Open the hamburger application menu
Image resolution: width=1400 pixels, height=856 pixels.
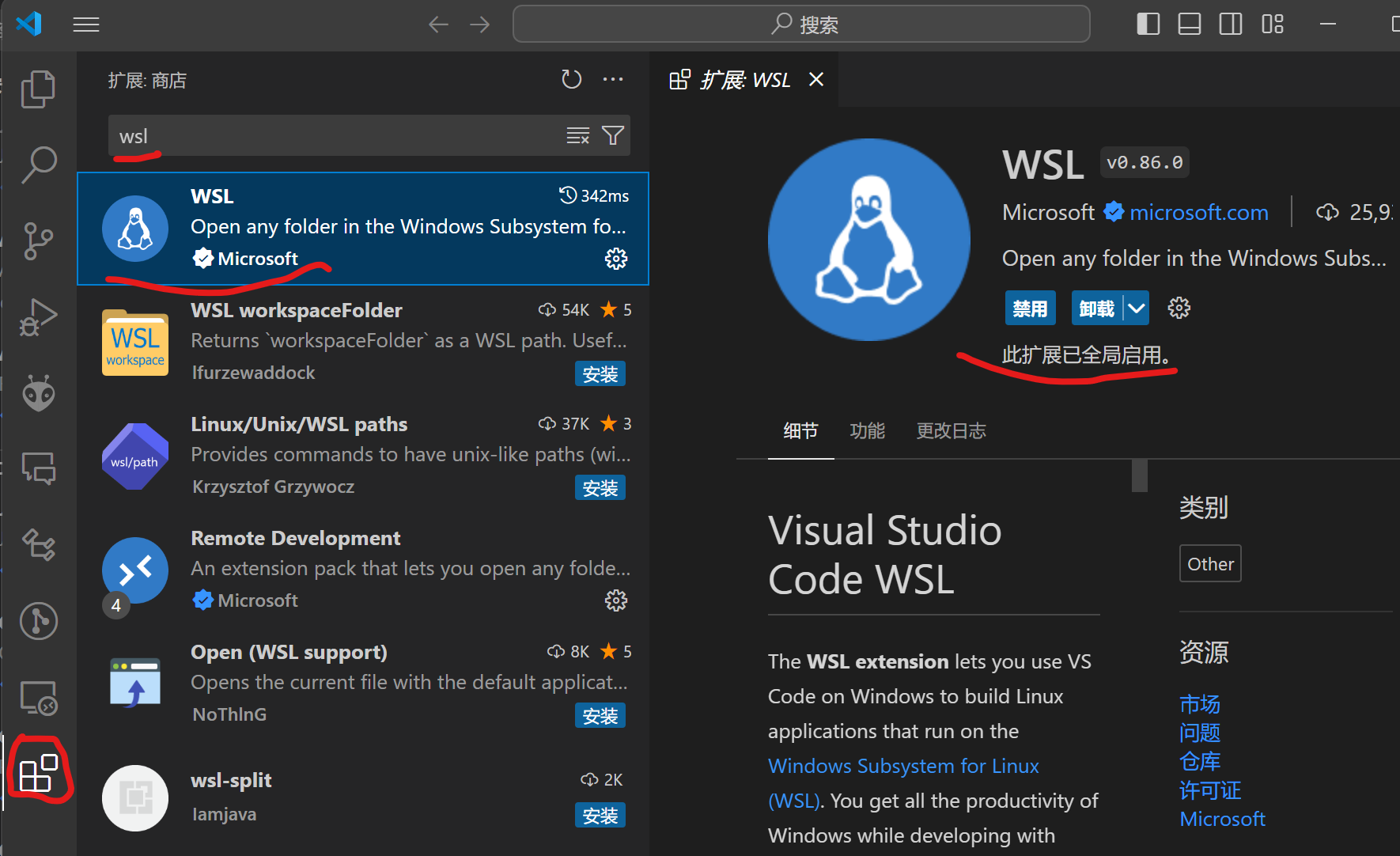coord(86,25)
